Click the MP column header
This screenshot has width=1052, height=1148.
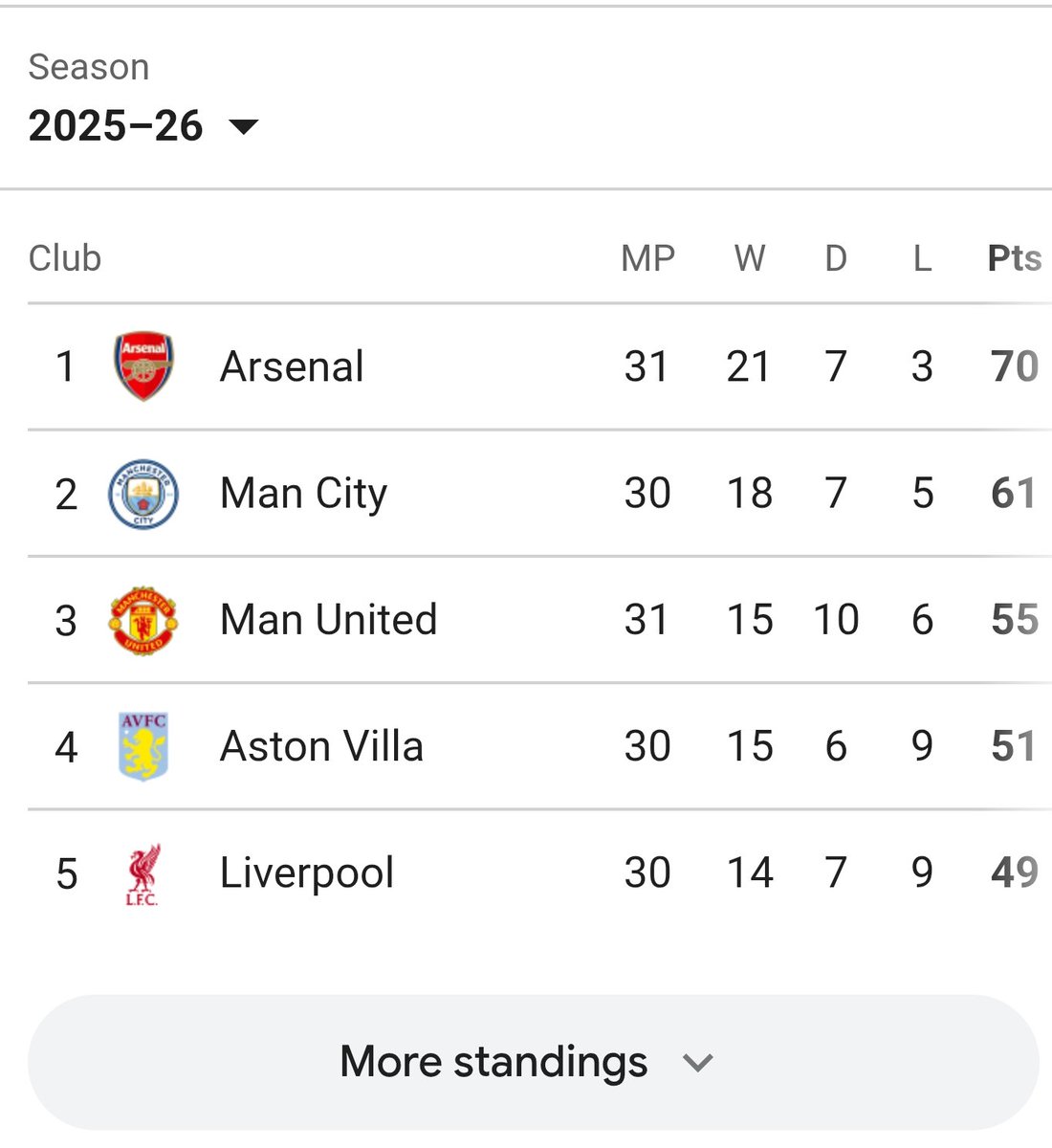(647, 258)
